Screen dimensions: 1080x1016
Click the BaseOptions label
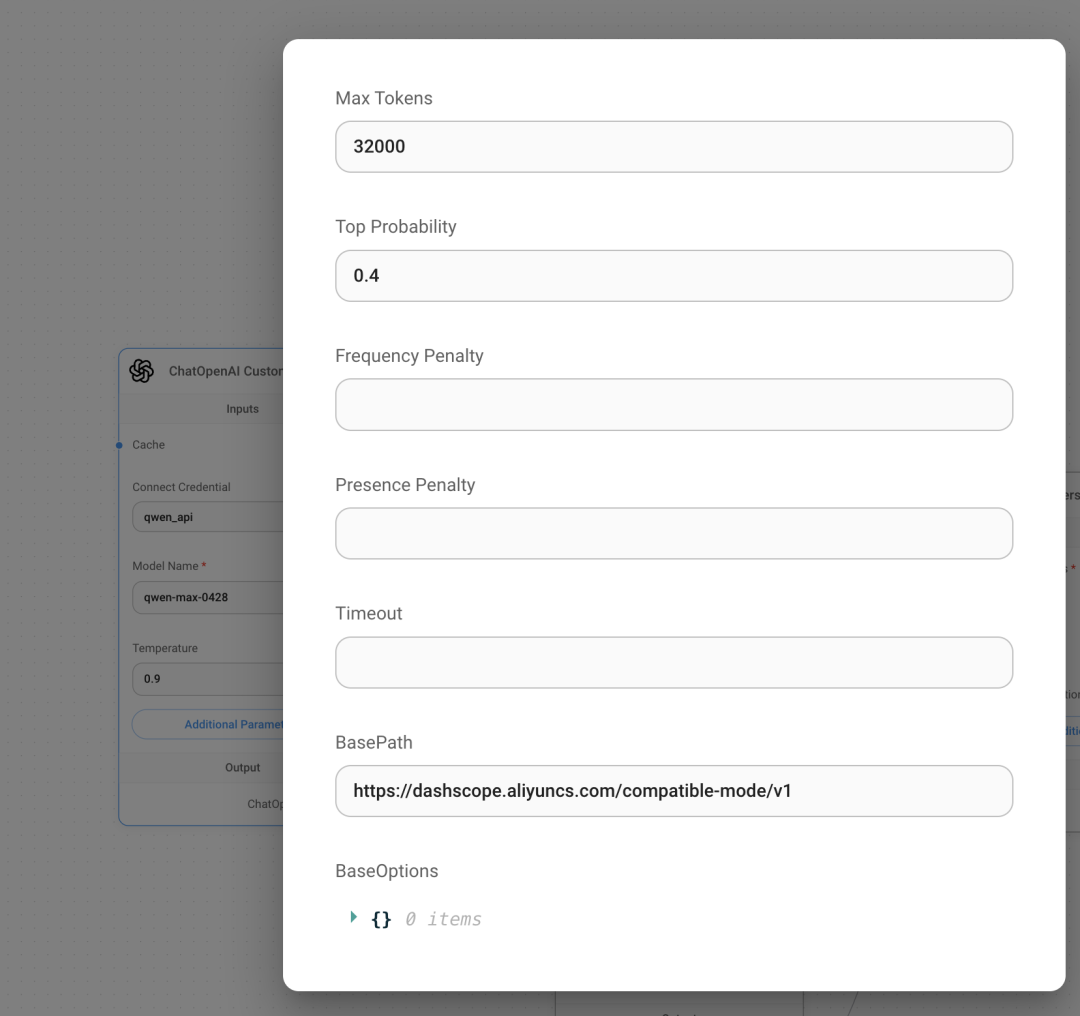tap(386, 871)
